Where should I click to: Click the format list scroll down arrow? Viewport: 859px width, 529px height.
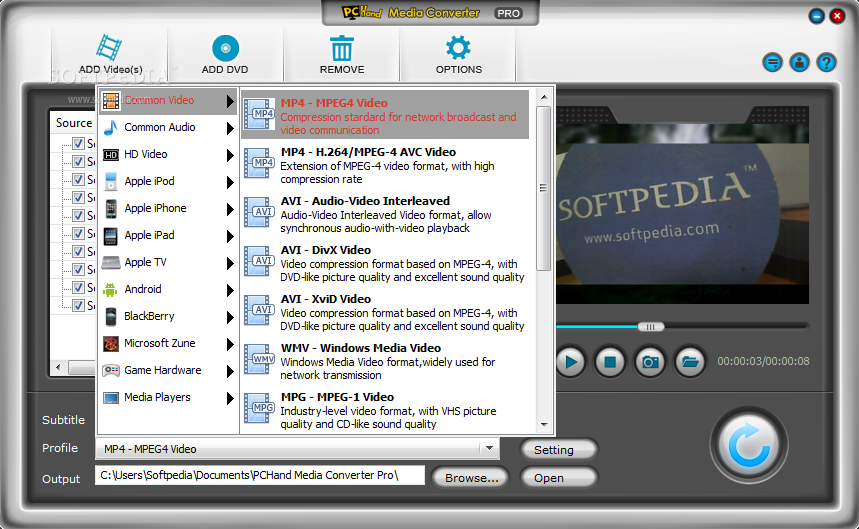click(x=544, y=425)
